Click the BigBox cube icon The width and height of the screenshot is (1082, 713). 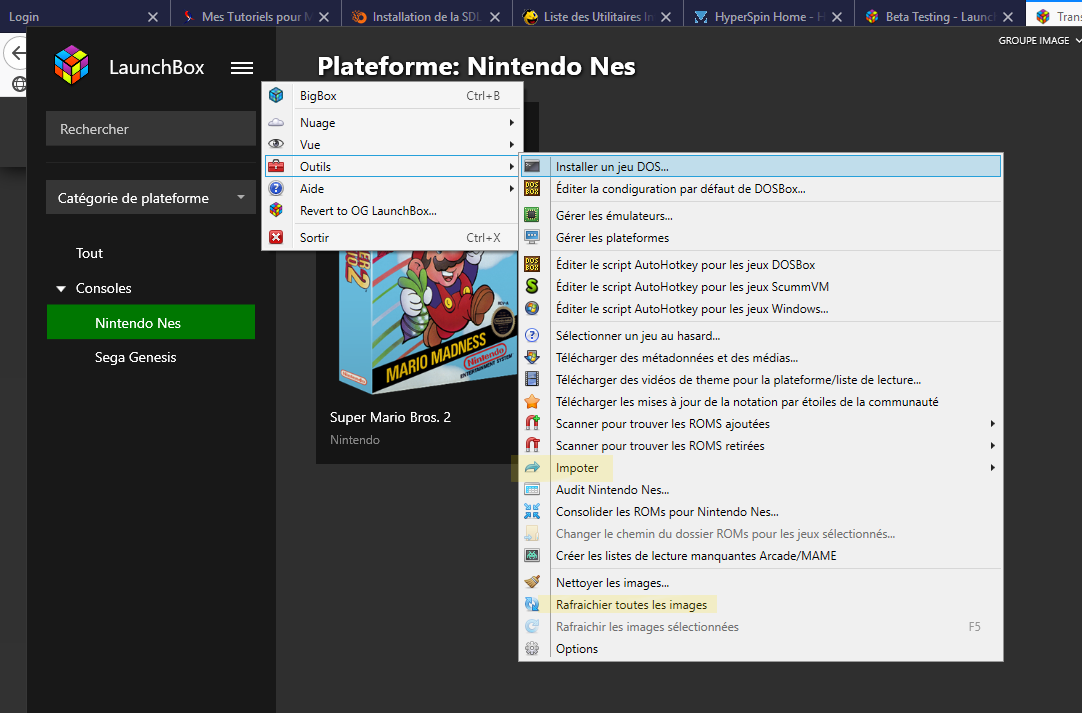coord(276,95)
